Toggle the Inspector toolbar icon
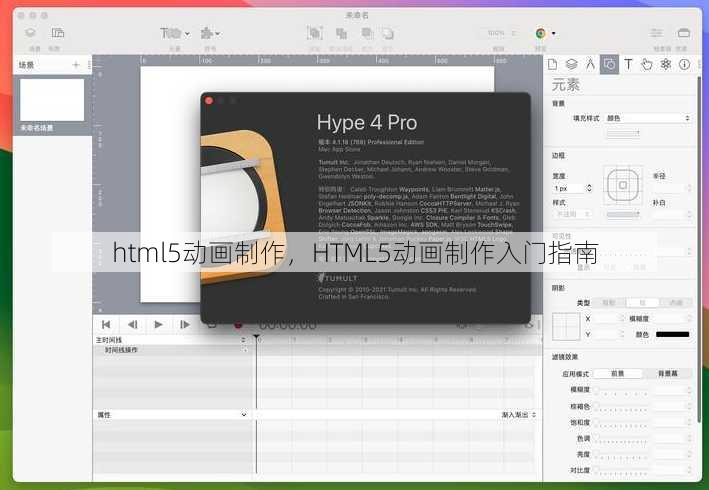Viewport: 709px width, 490px height. coord(656,33)
